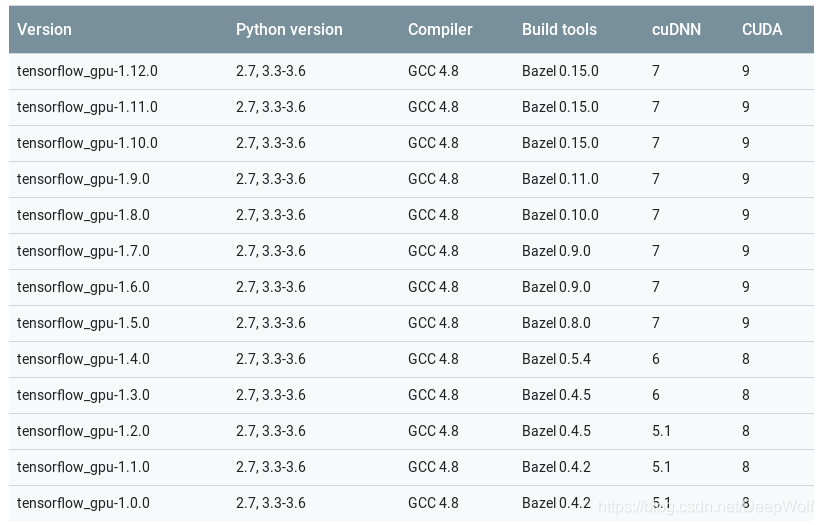Click CUDA value 8 in the 1.3.0 row
Image resolution: width=824 pixels, height=525 pixels.
coord(746,395)
